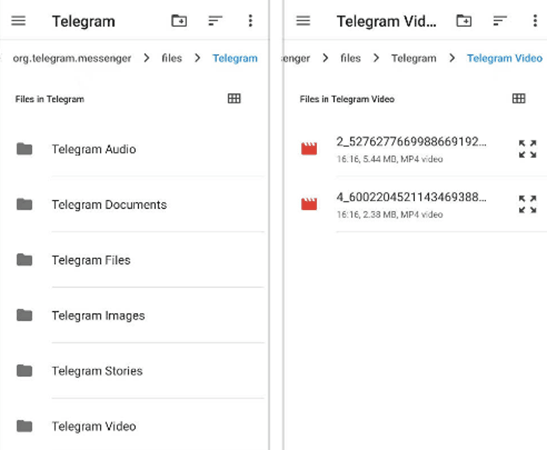Click the 2.38 MB MP4 video details
547x450 pixels.
tap(390, 215)
